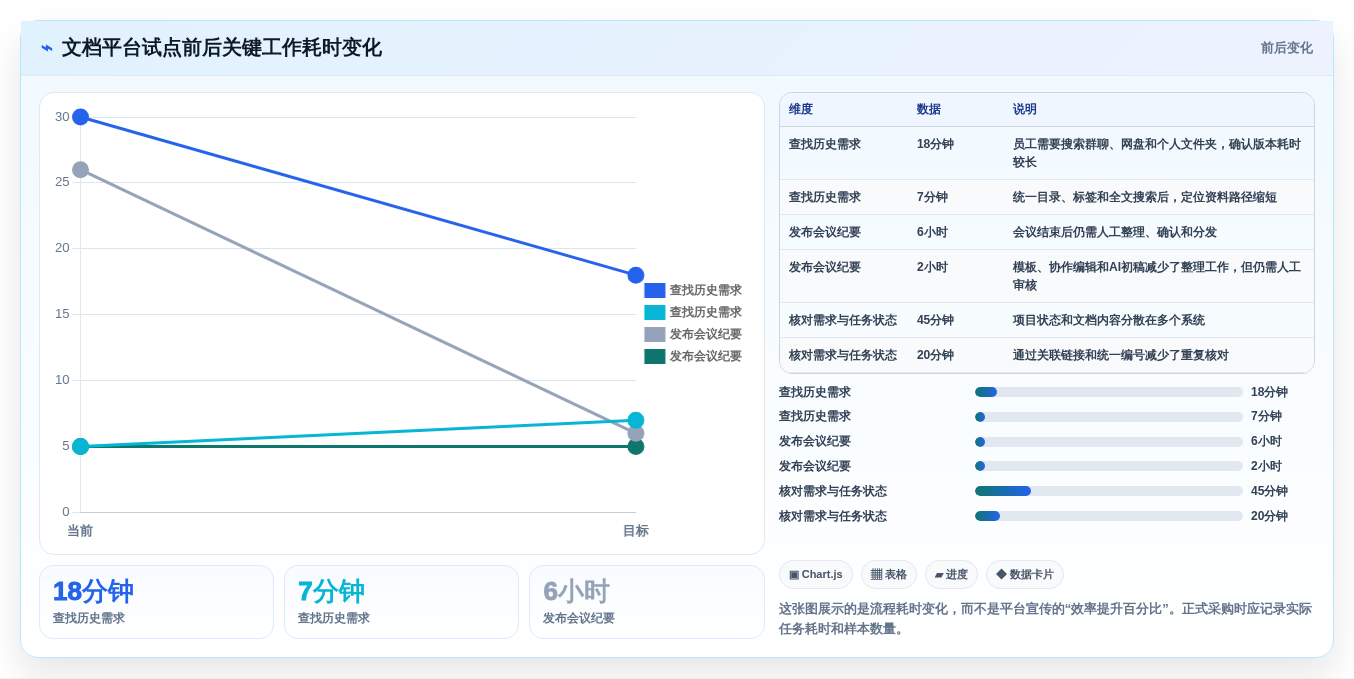This screenshot has height=679, width=1354.
Task: Click the description starting 统一目录、标签和全文搜索后
Action: [x=1145, y=198]
